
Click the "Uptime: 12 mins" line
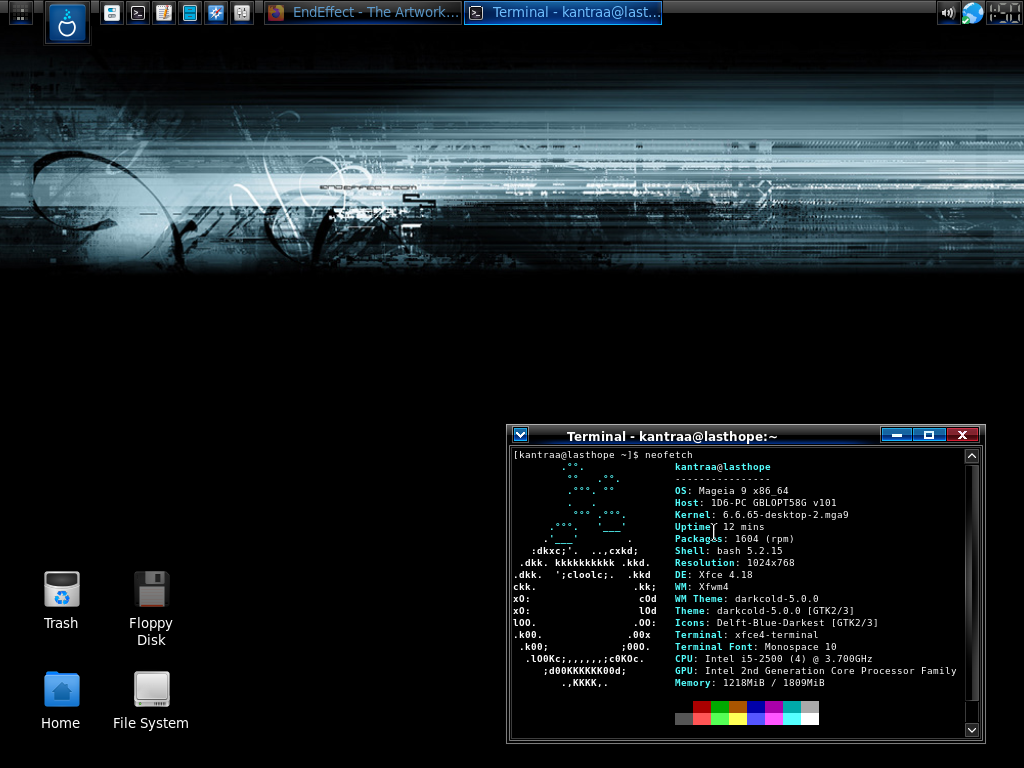pyautogui.click(x=720, y=527)
